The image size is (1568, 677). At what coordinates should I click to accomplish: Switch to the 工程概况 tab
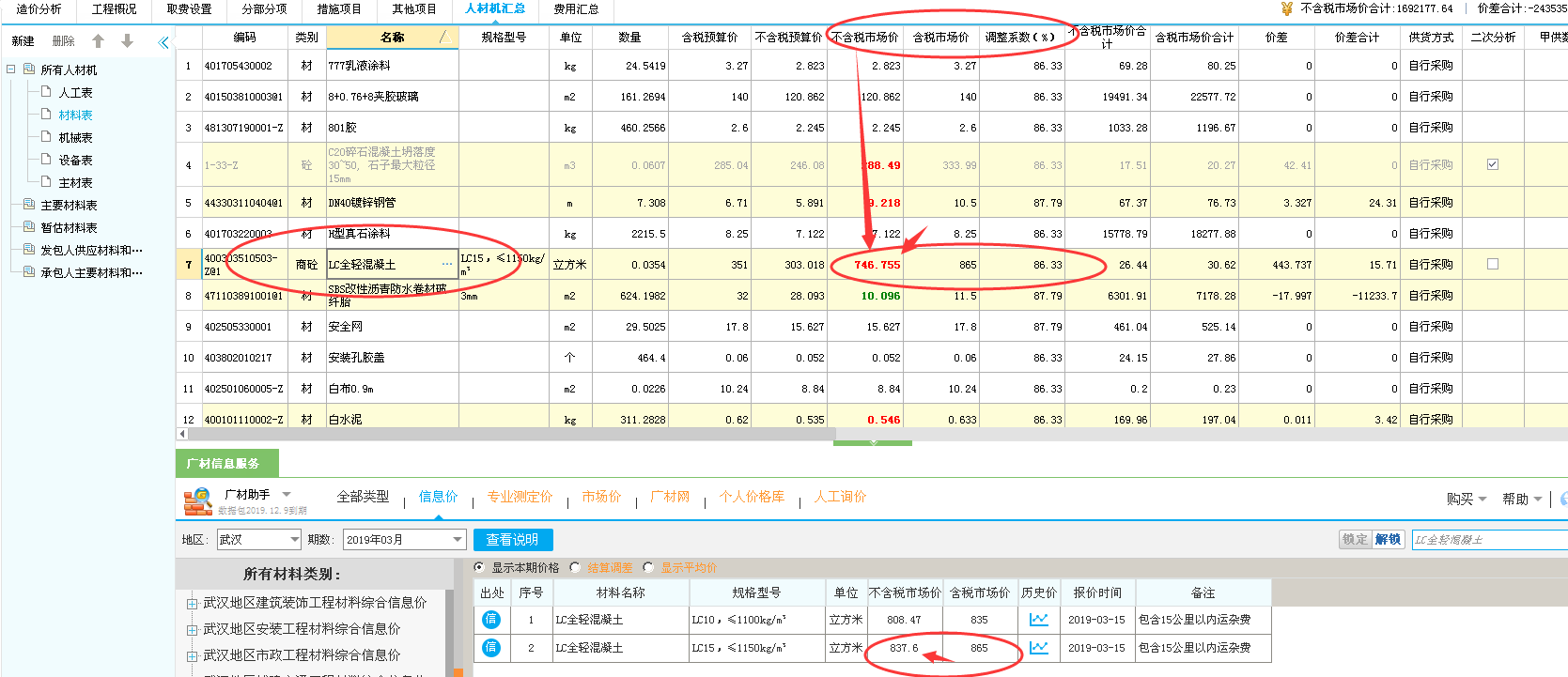115,8
